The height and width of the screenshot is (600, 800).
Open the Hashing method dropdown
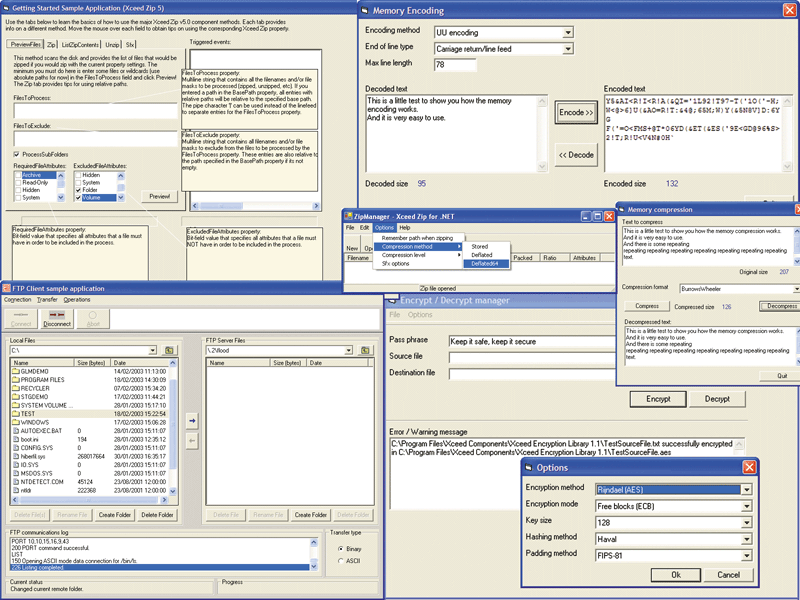click(x=746, y=539)
